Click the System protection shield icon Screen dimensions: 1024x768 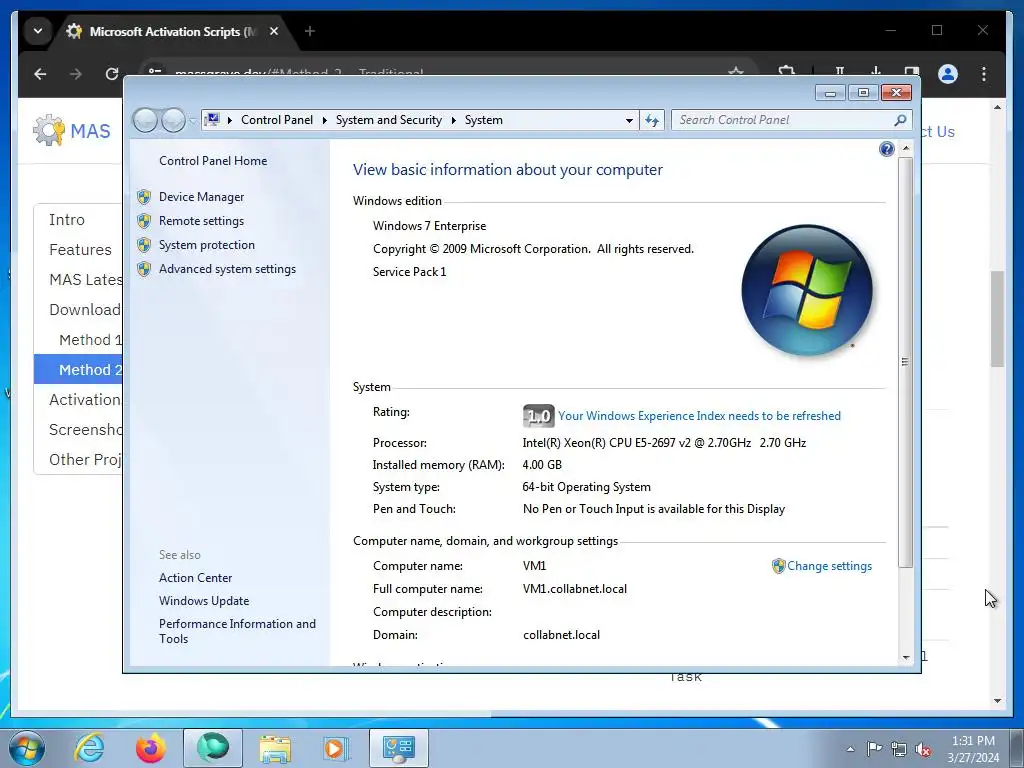pyautogui.click(x=144, y=245)
